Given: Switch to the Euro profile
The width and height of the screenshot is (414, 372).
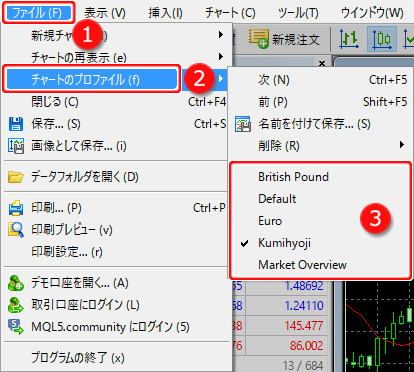Looking at the screenshot, I should tap(270, 221).
